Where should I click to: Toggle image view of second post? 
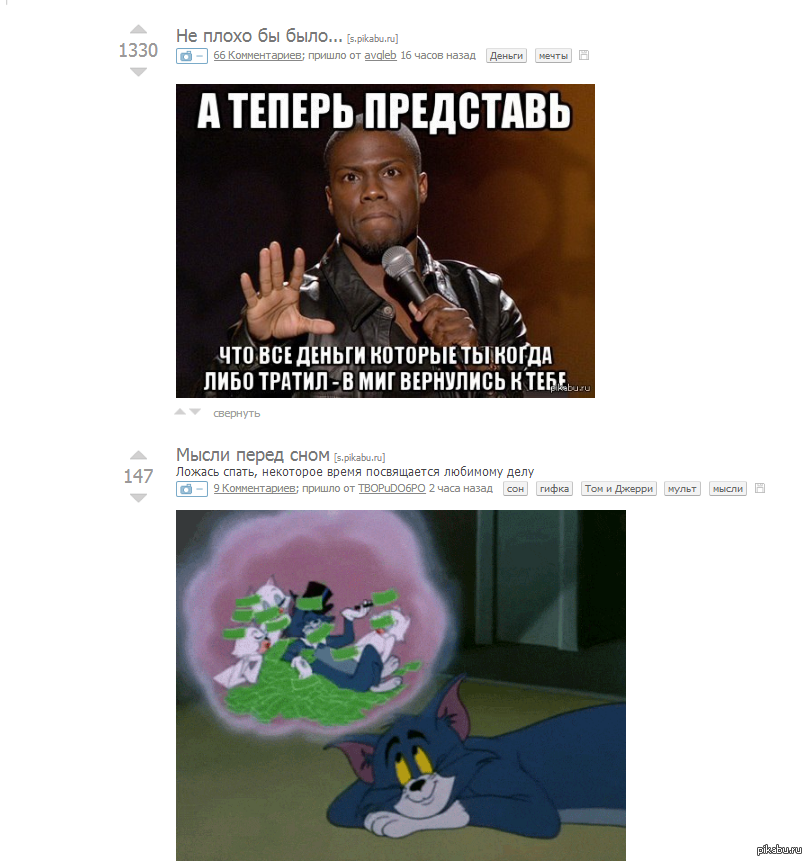point(192,489)
